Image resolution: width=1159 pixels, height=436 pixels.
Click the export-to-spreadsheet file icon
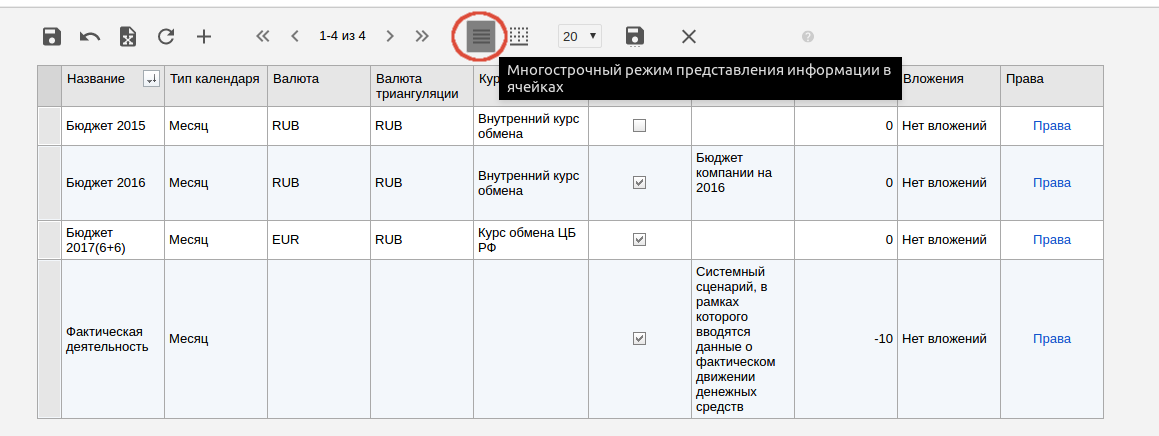129,36
